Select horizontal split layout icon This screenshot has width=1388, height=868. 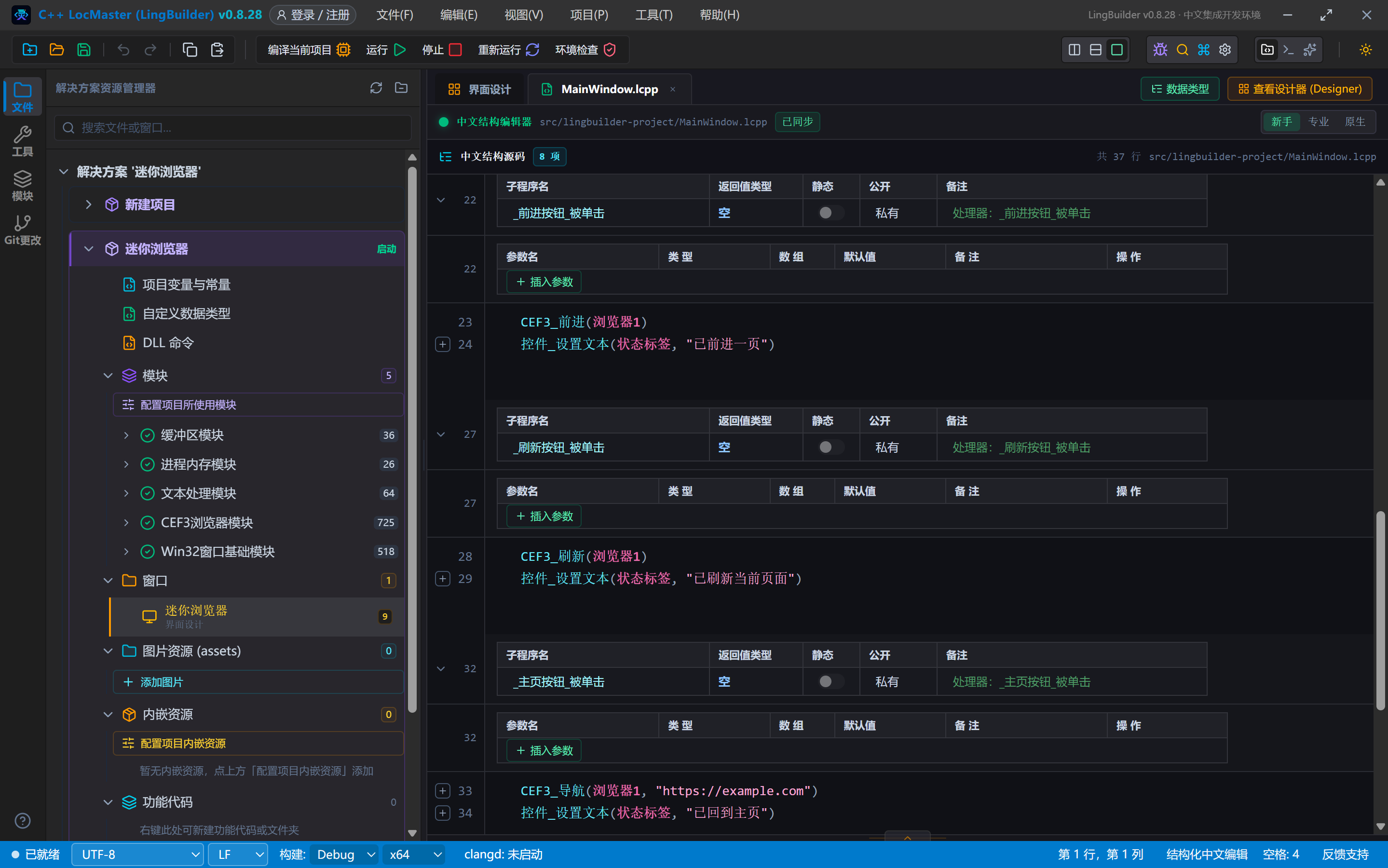coord(1095,50)
